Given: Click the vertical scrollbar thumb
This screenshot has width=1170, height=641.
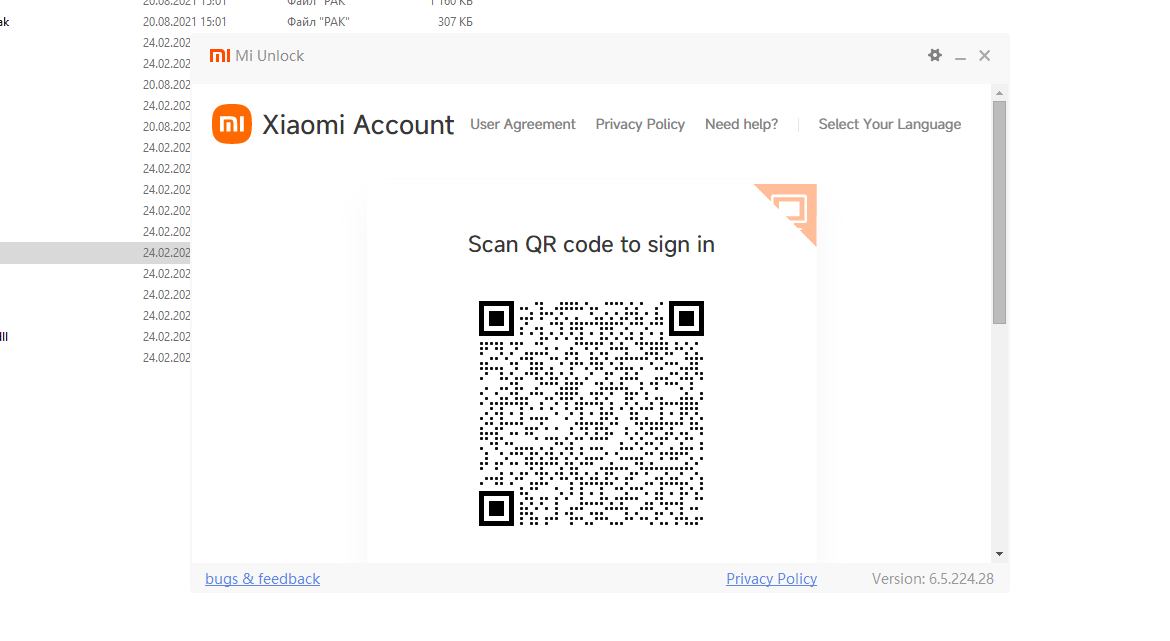Looking at the screenshot, I should tap(999, 210).
